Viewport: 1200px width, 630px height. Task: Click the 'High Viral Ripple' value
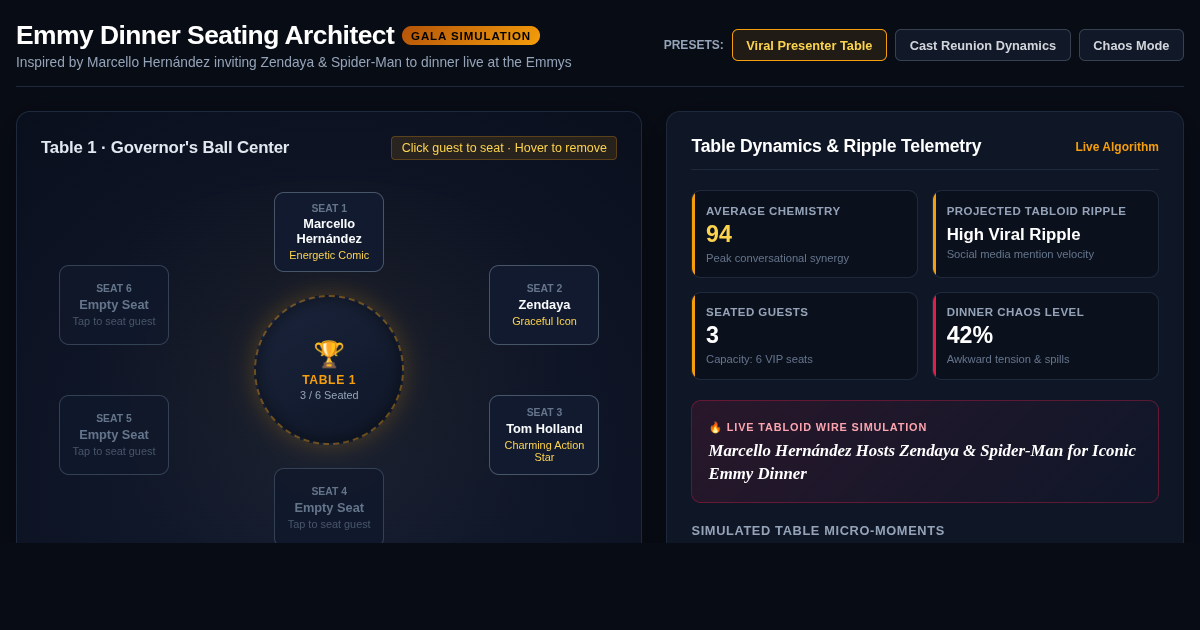1013,235
